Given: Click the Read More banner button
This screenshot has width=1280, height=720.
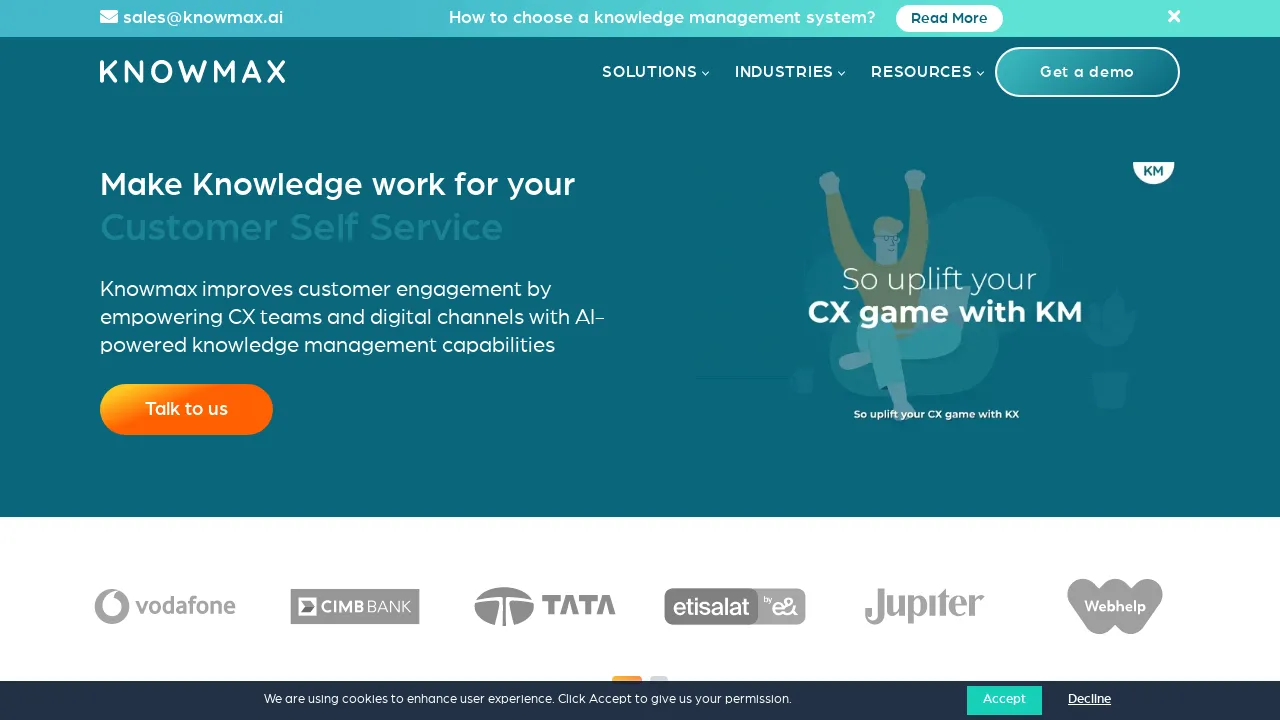Looking at the screenshot, I should (949, 18).
